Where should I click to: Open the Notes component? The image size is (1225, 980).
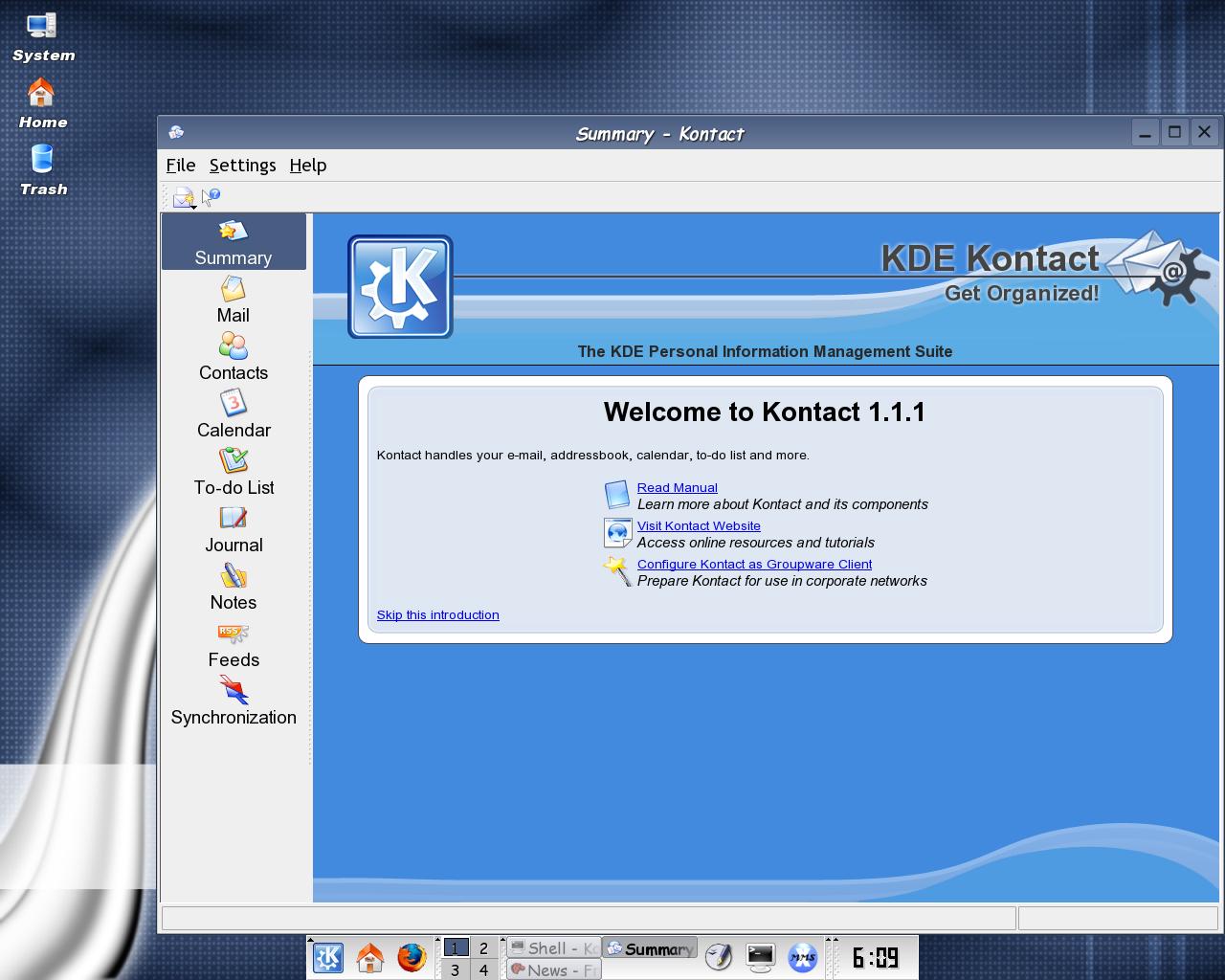[x=234, y=587]
